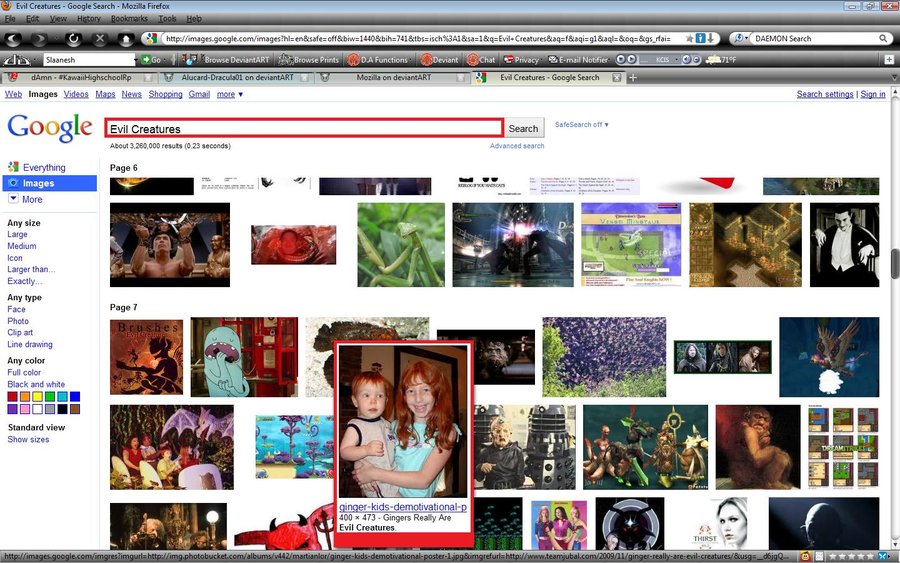Filter by Black and white

(36, 384)
